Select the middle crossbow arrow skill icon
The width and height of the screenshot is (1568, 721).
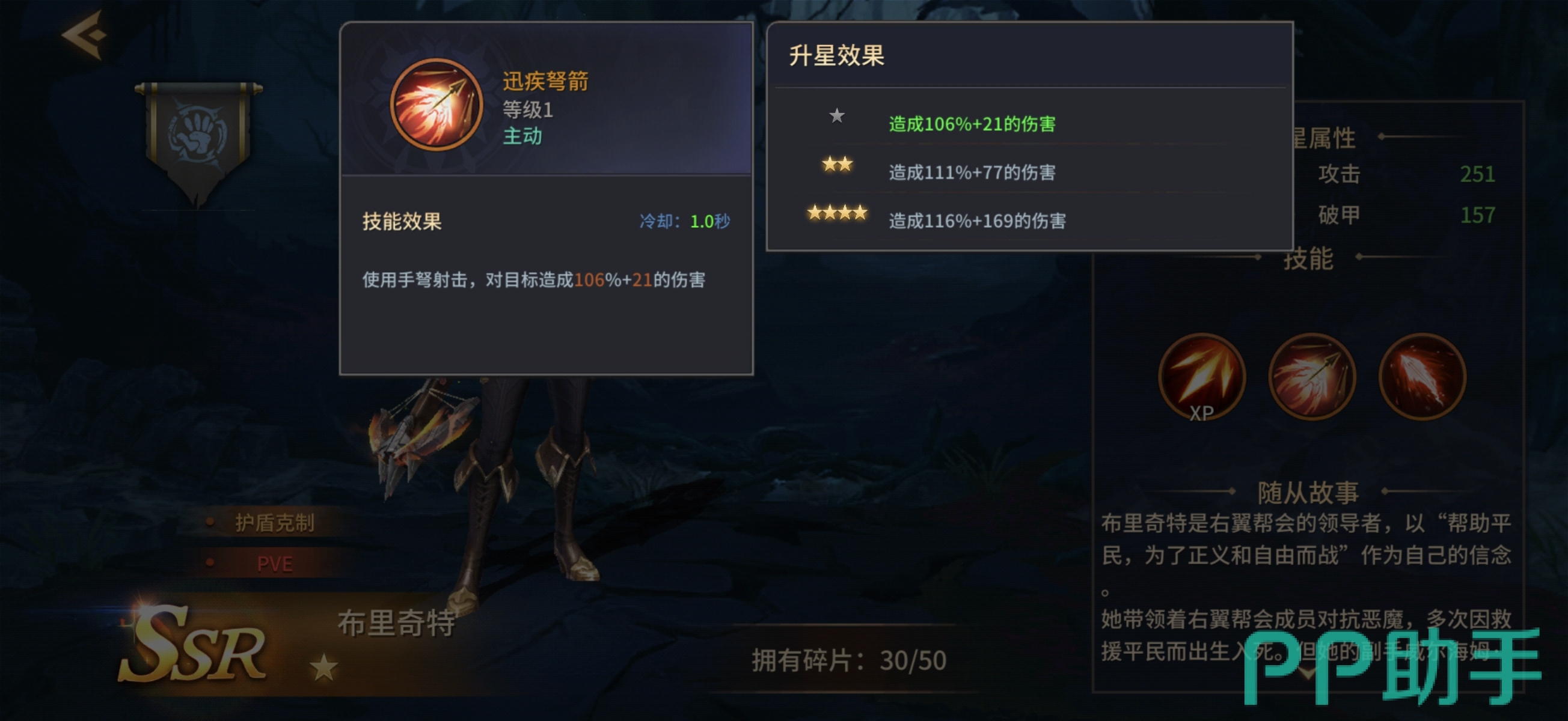pos(1312,377)
